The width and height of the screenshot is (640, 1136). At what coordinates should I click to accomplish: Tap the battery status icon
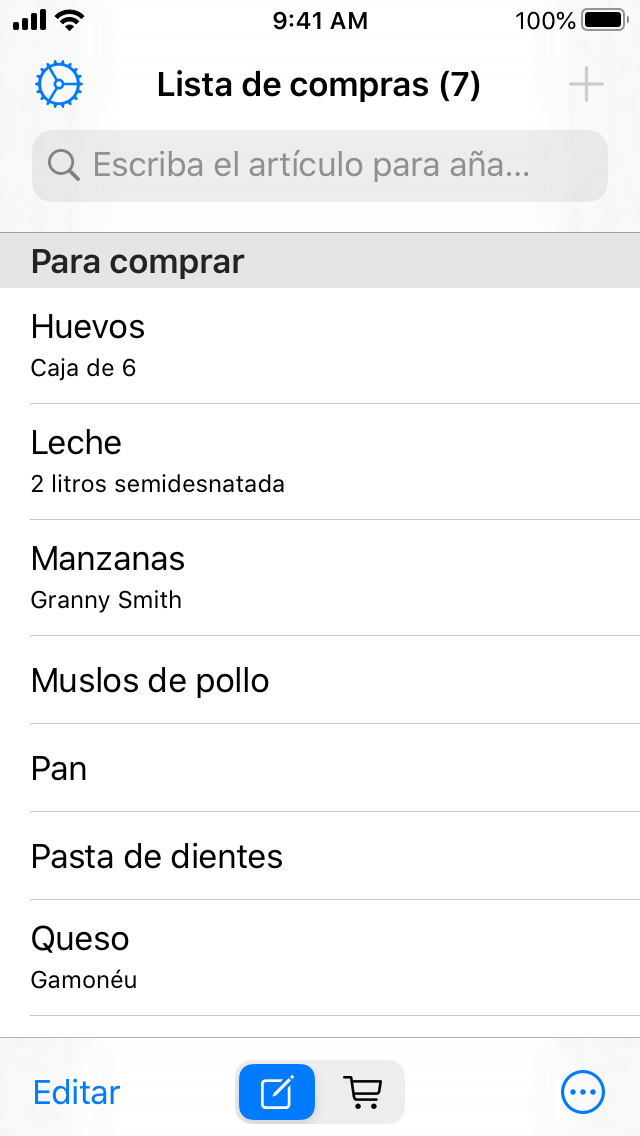(x=603, y=20)
